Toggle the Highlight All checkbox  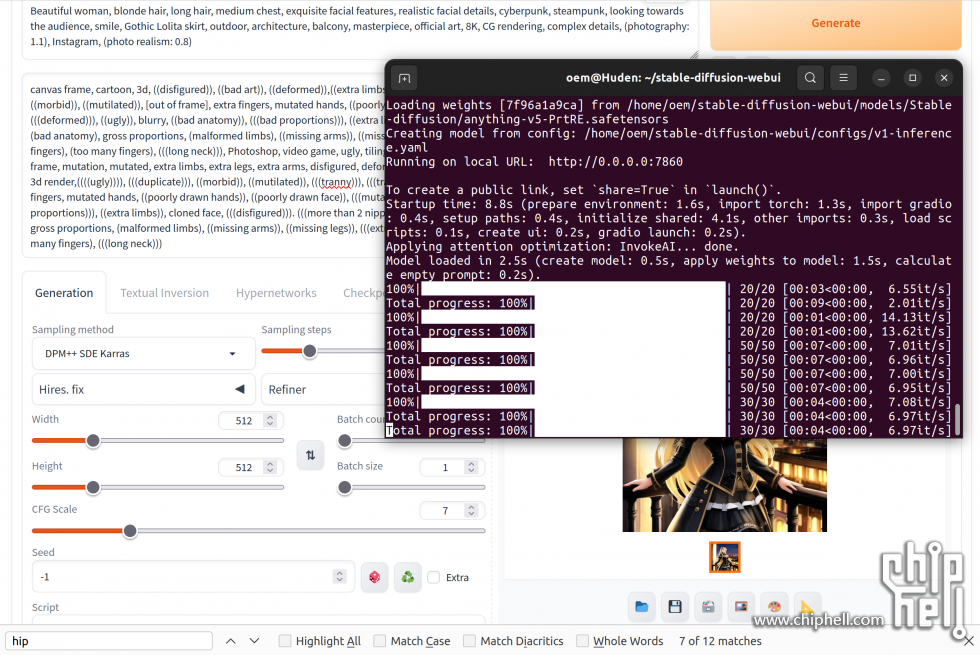(x=285, y=641)
